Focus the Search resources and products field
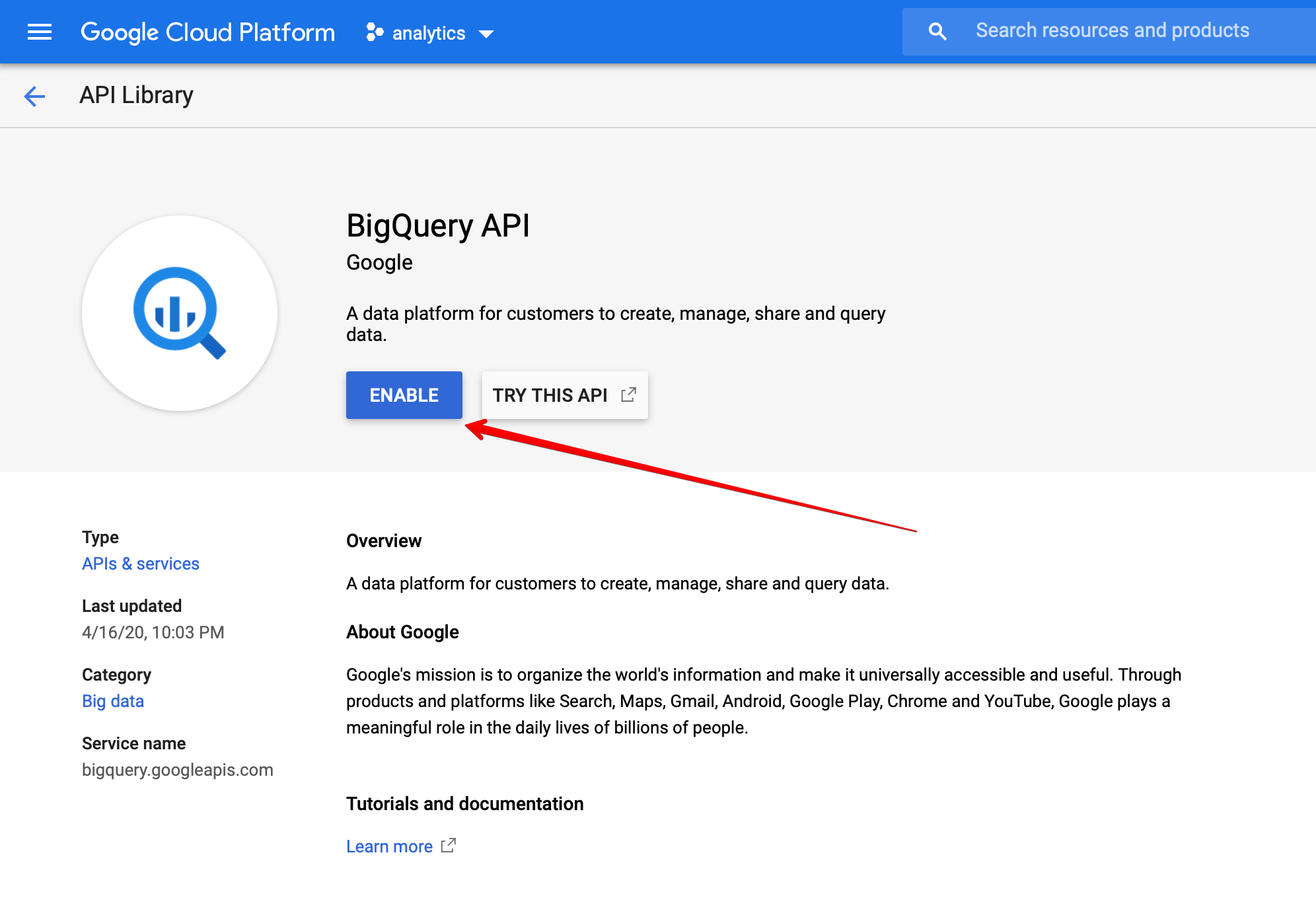The image size is (1316, 900). click(x=1110, y=31)
